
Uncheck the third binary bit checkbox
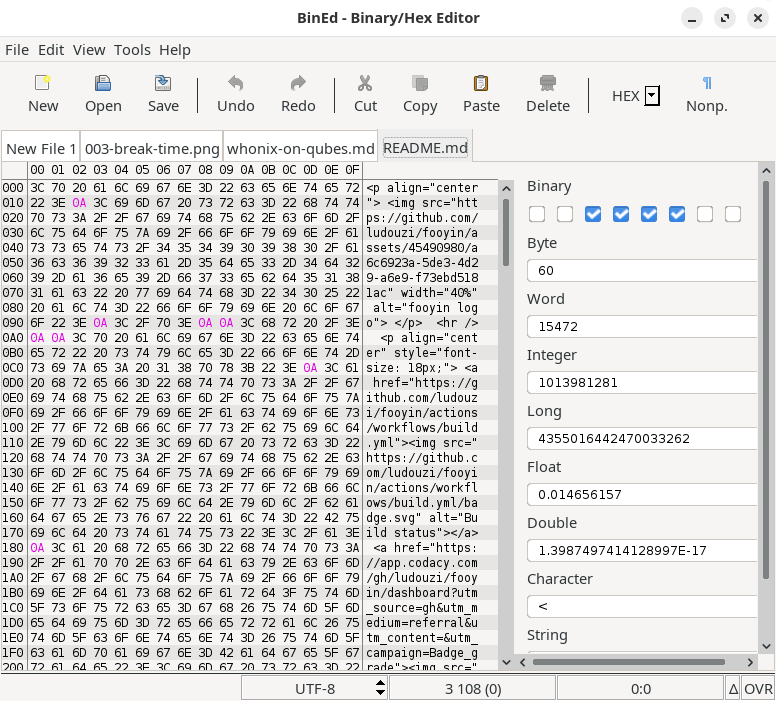pyautogui.click(x=593, y=214)
